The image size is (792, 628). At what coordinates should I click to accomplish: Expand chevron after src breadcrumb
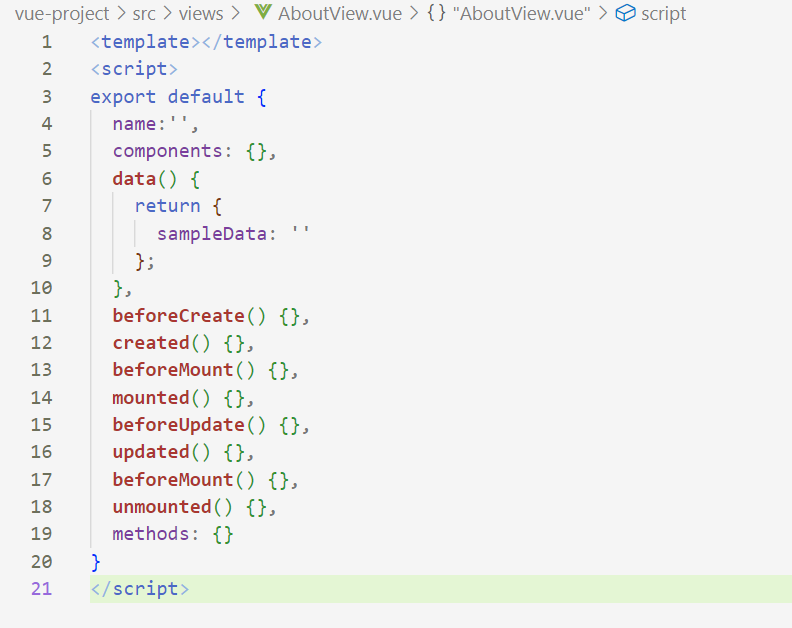point(168,14)
